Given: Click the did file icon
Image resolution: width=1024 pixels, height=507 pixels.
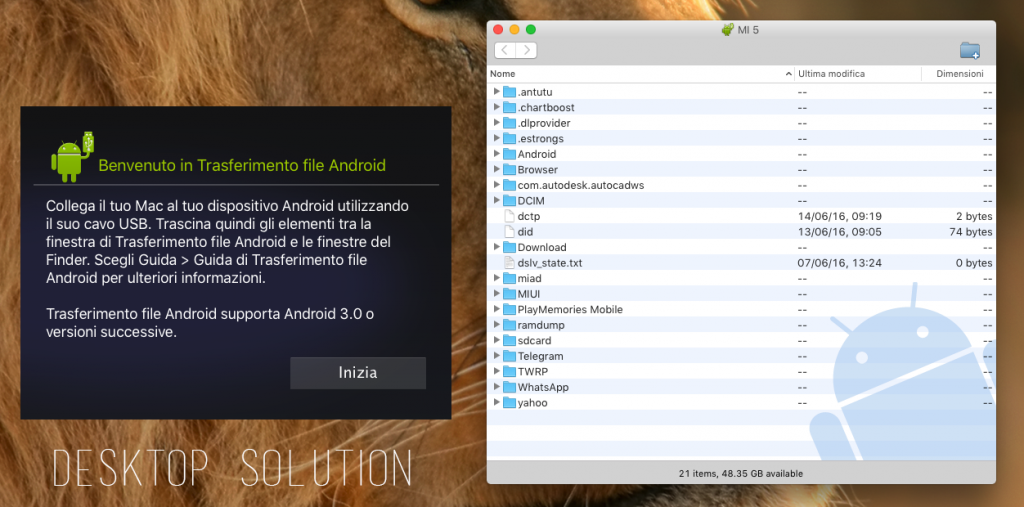Looking at the screenshot, I should pyautogui.click(x=509, y=232).
